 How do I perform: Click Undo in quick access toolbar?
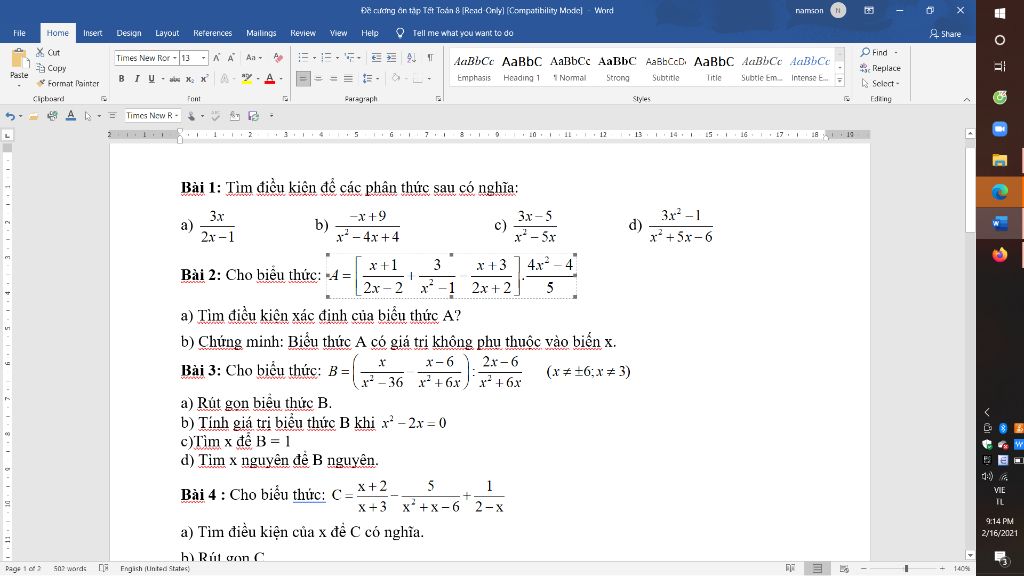pyautogui.click(x=10, y=116)
